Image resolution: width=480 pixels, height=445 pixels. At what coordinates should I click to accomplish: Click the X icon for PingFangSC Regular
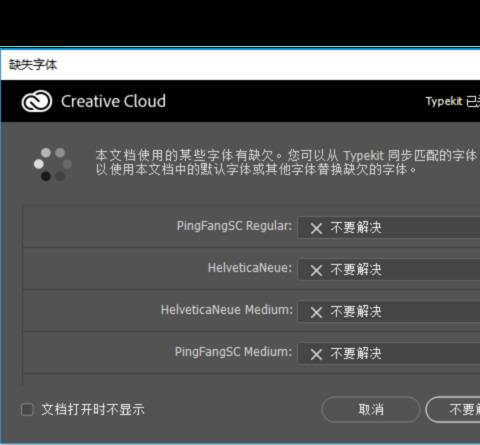(x=316, y=228)
